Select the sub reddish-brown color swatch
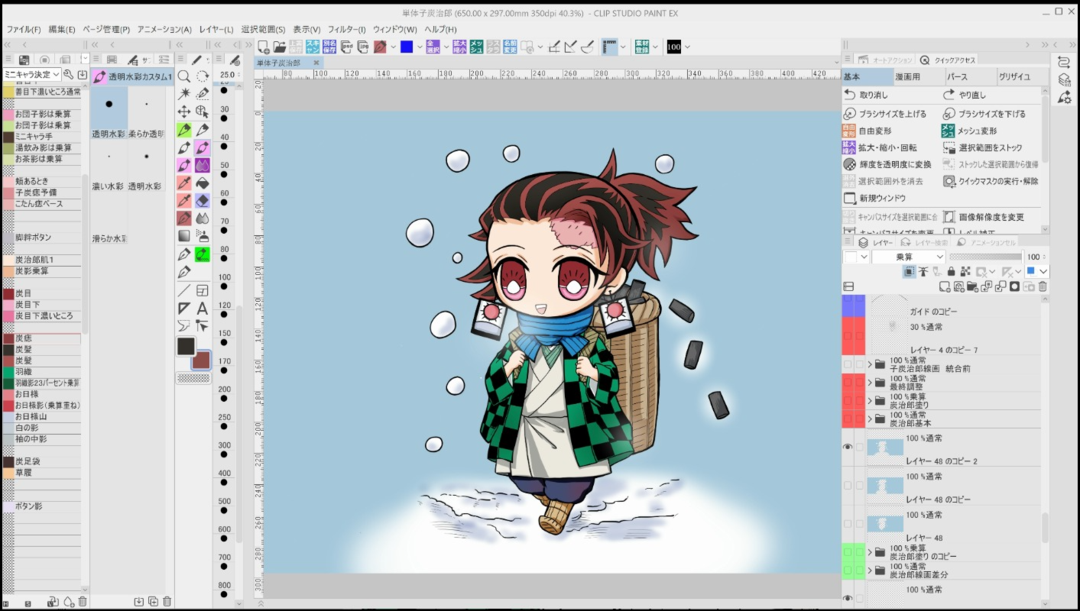 (201, 360)
